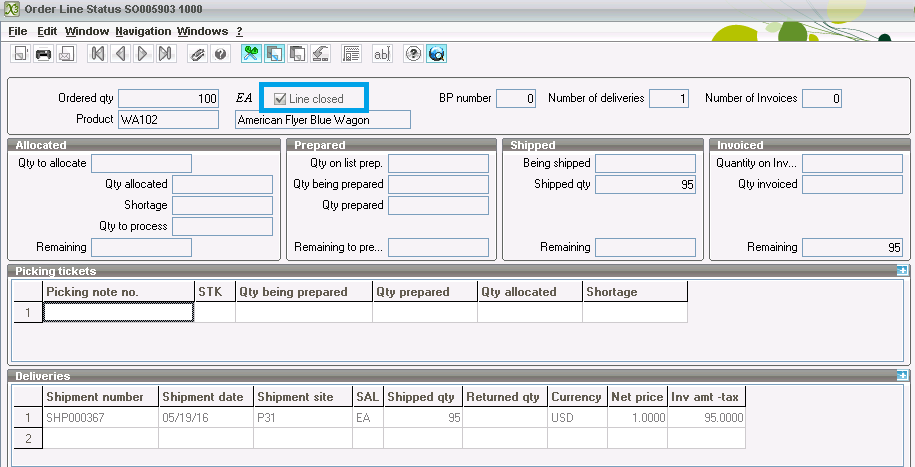
Task: Click the Deliveries section expand icon
Action: pyautogui.click(x=902, y=375)
